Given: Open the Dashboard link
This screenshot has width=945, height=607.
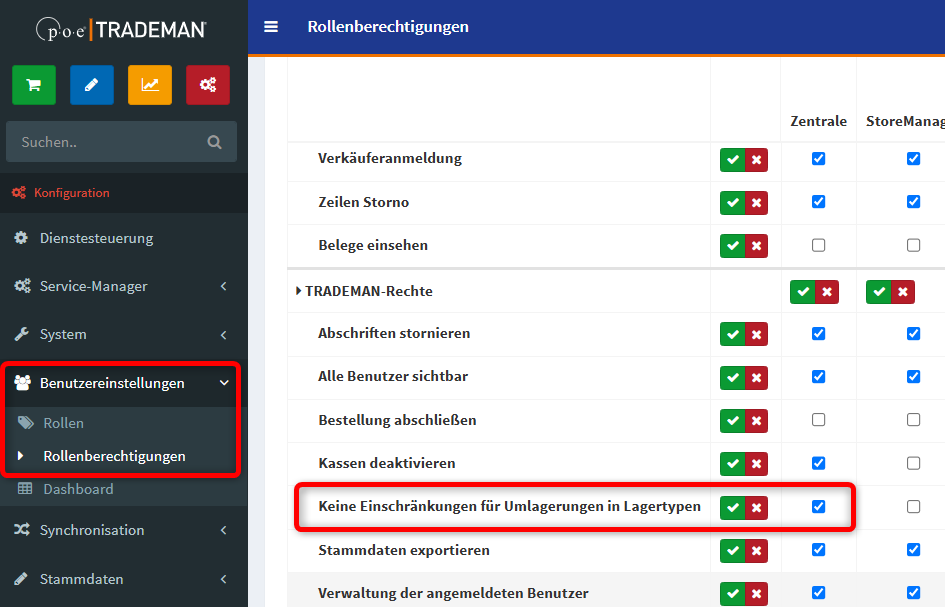Looking at the screenshot, I should pos(78,489).
